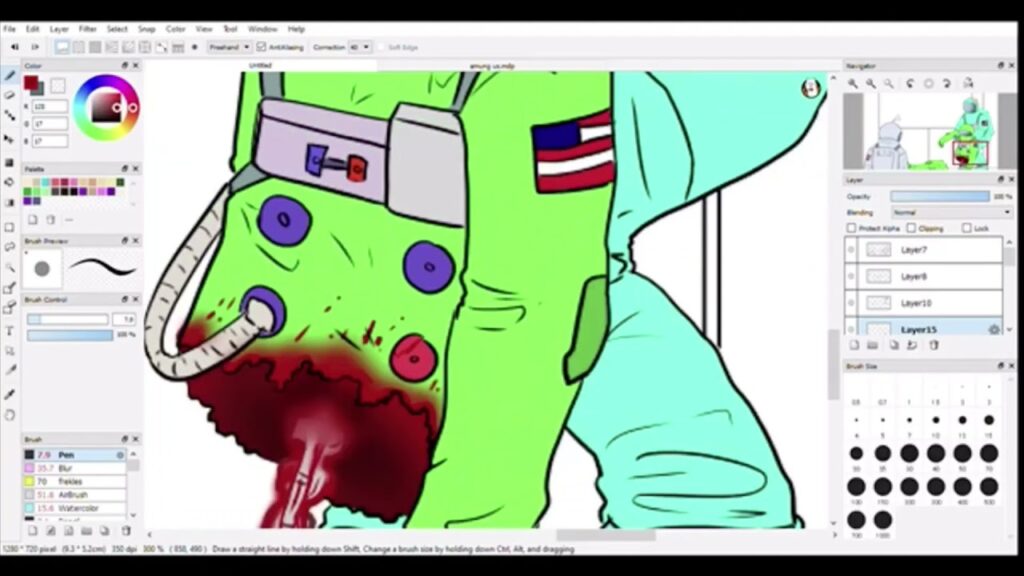Image resolution: width=1024 pixels, height=576 pixels.
Task: Hide Layer8 using its visibility toggle
Action: tap(851, 277)
